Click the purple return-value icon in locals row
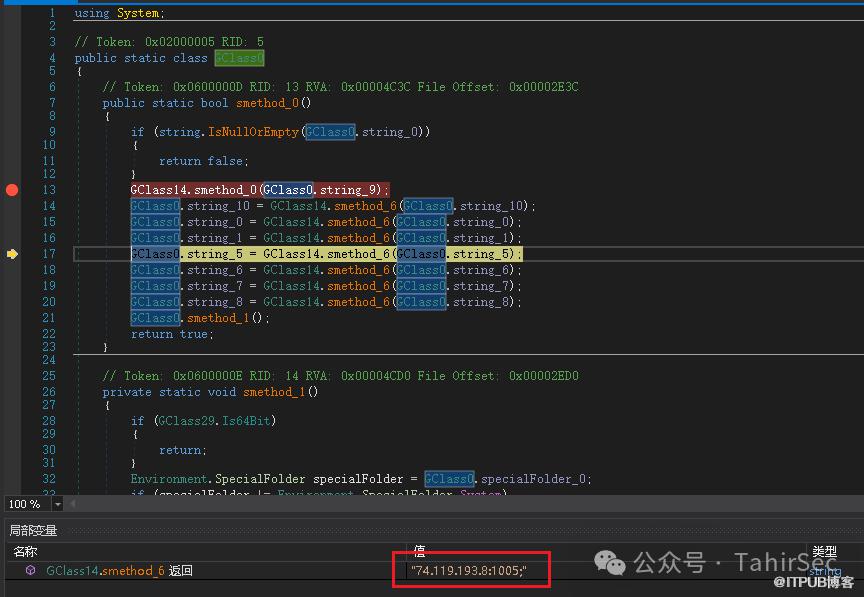The height and width of the screenshot is (597, 864). coord(31,570)
